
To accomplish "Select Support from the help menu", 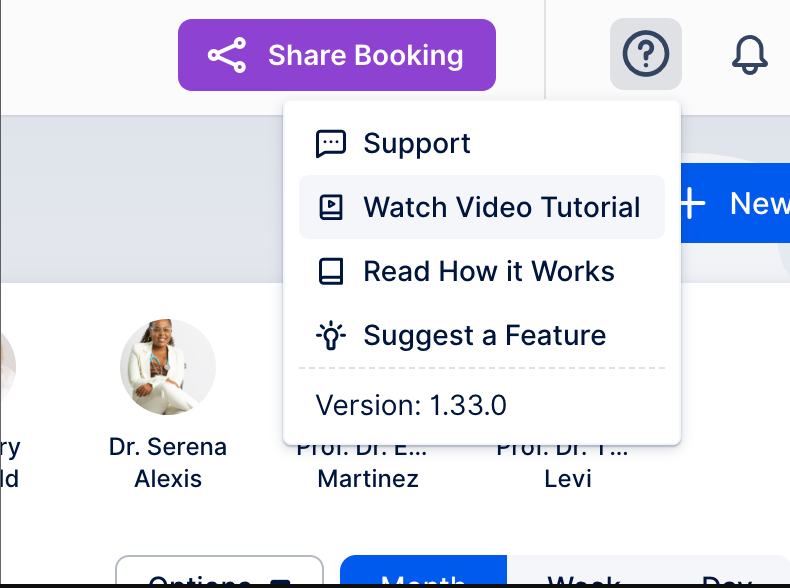I will point(482,143).
